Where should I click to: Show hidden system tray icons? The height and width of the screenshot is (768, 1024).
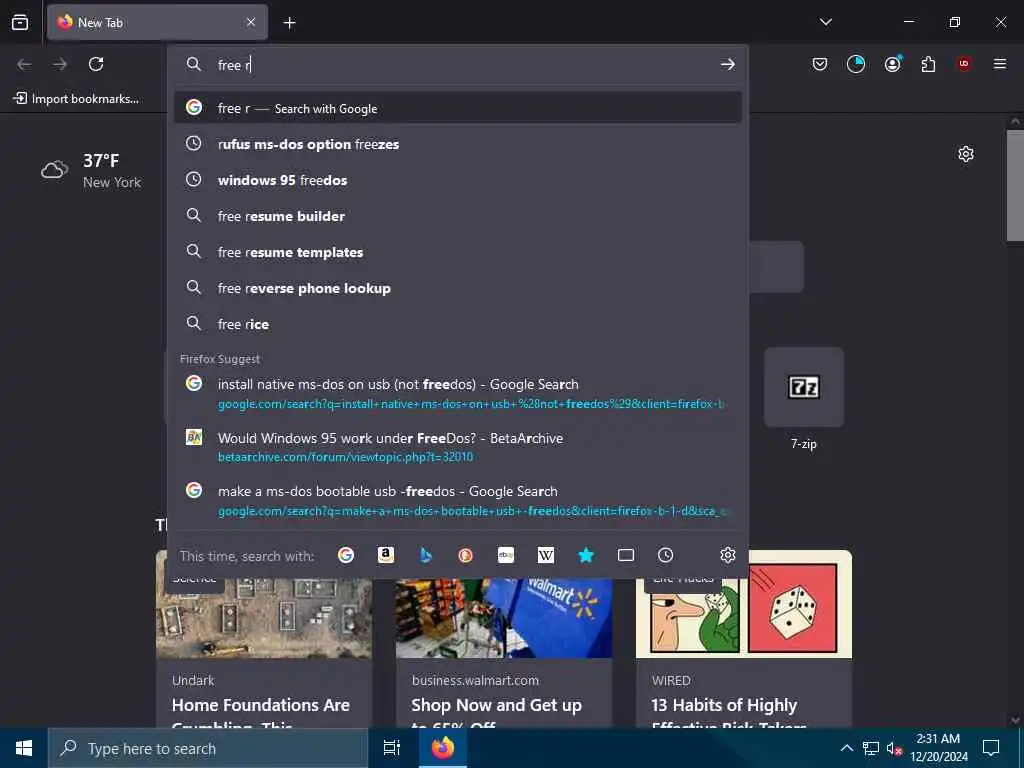click(846, 748)
